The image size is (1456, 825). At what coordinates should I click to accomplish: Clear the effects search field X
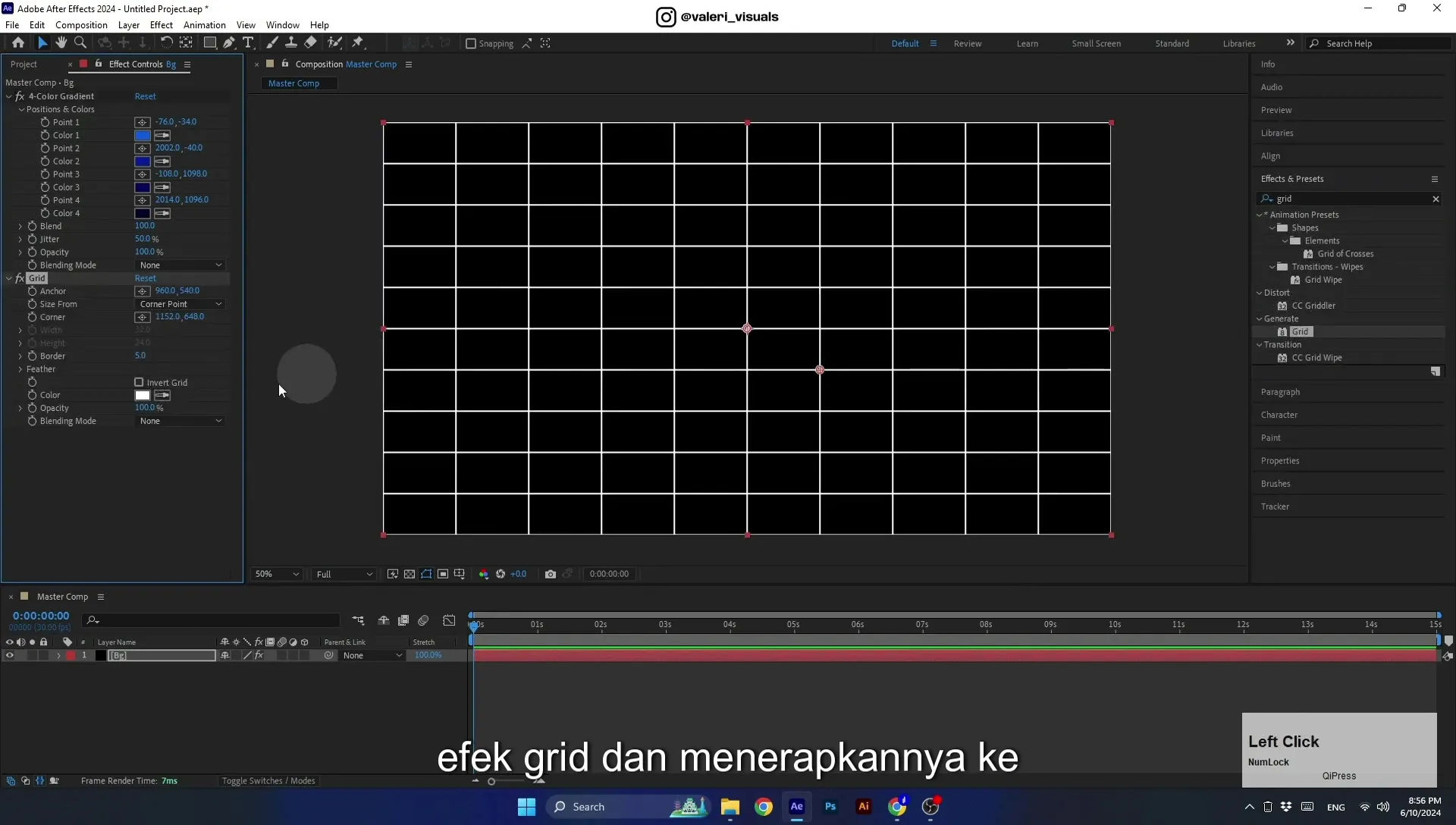[x=1436, y=199]
